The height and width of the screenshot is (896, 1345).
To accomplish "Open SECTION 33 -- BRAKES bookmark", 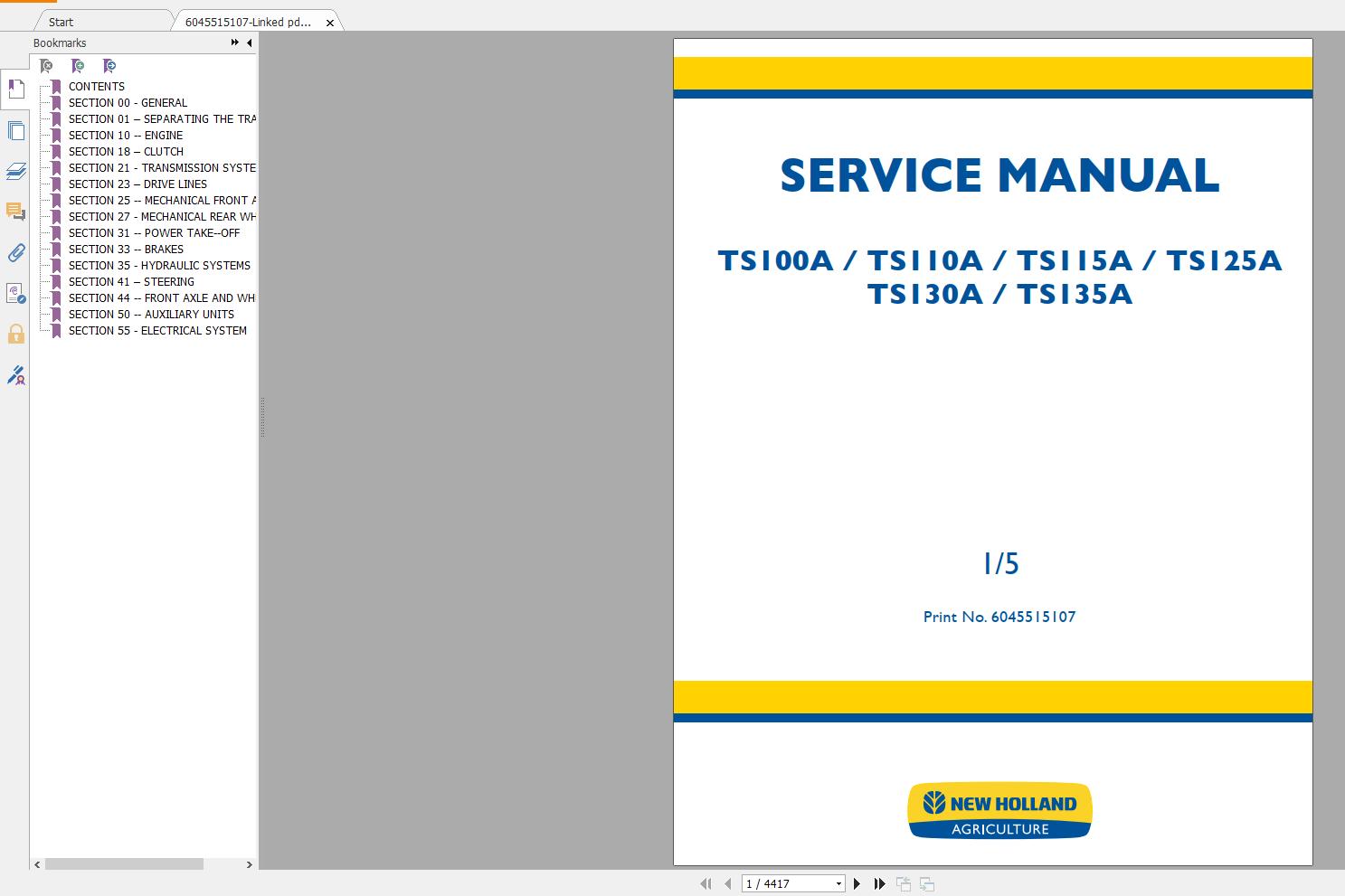I will coord(126,250).
